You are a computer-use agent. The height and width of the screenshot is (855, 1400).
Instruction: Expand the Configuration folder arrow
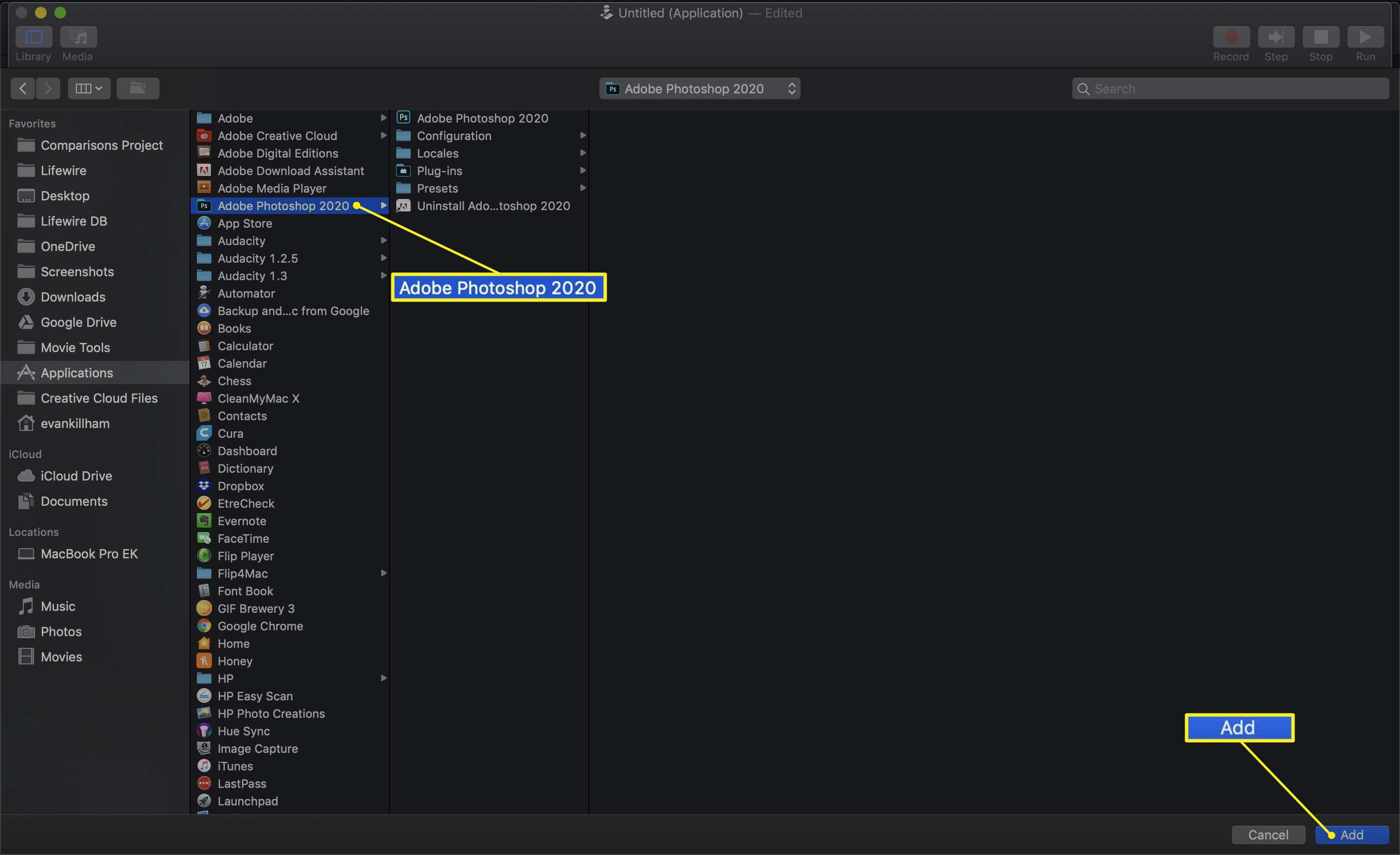582,135
